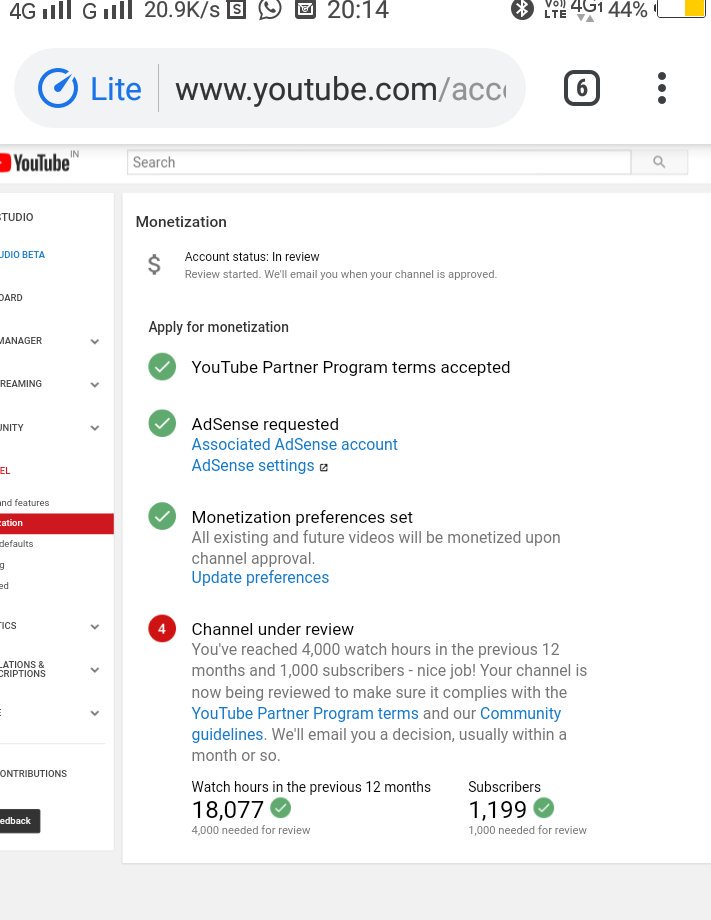Open Dashboard in the sidebar
This screenshot has height=920, width=711.
point(11,297)
